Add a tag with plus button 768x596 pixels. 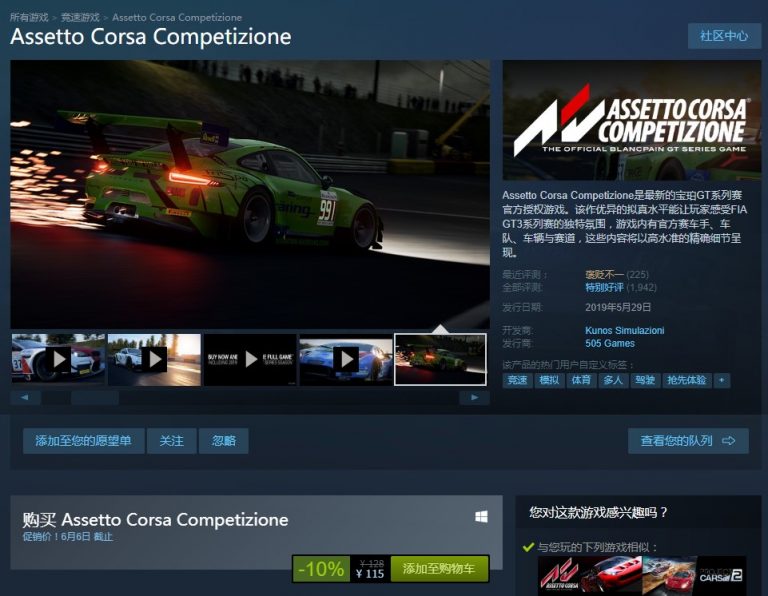[722, 380]
